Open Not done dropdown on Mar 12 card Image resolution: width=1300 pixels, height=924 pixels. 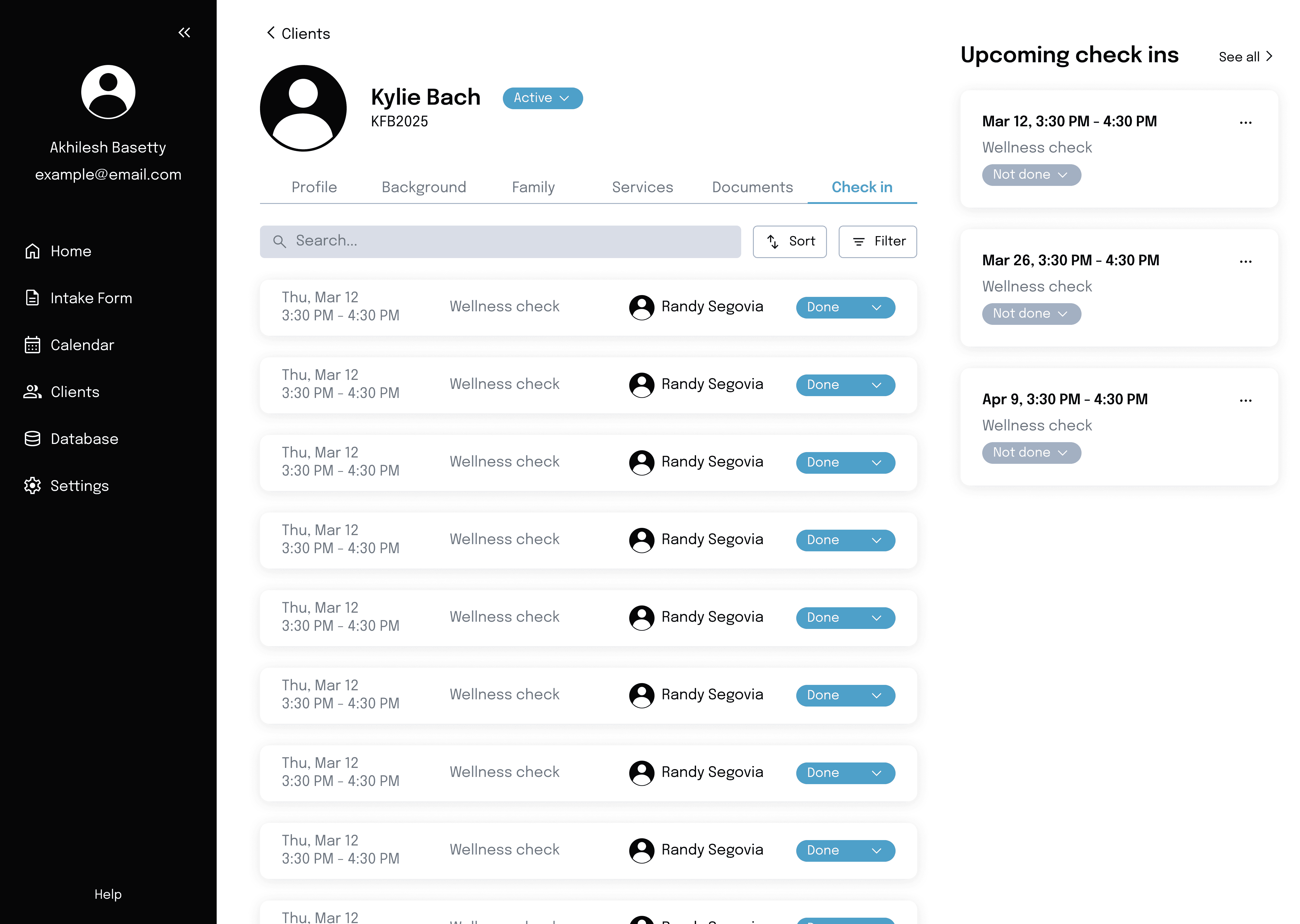click(x=1031, y=175)
